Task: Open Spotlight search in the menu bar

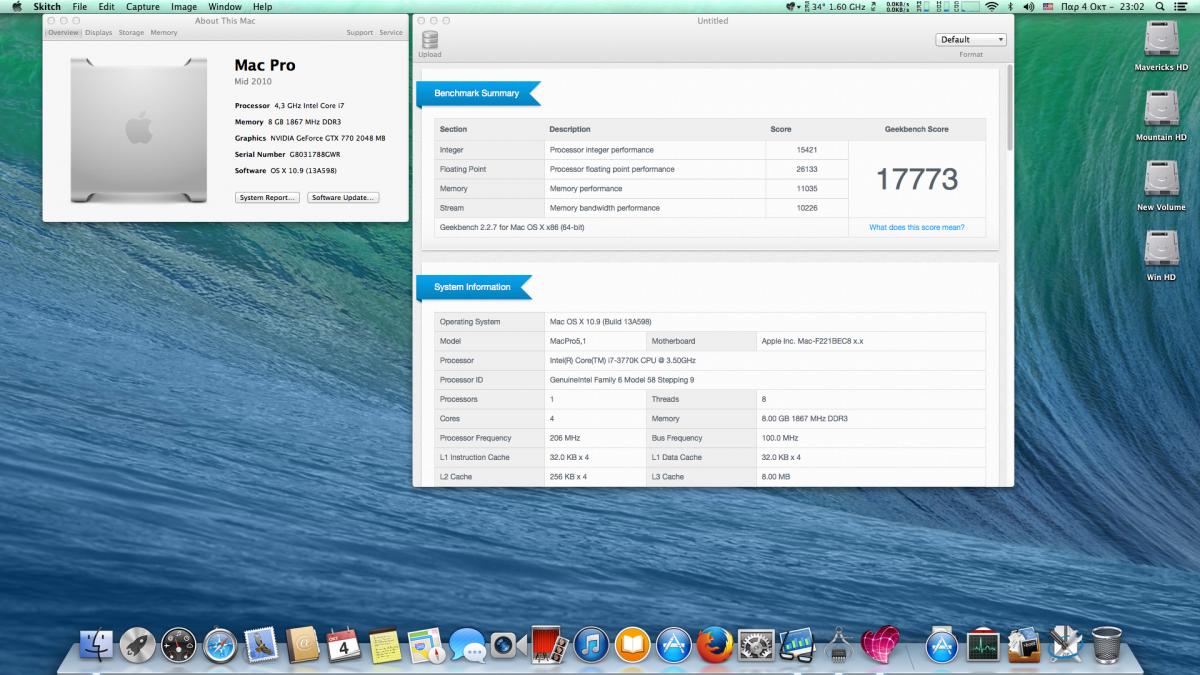Action: [1161, 7]
